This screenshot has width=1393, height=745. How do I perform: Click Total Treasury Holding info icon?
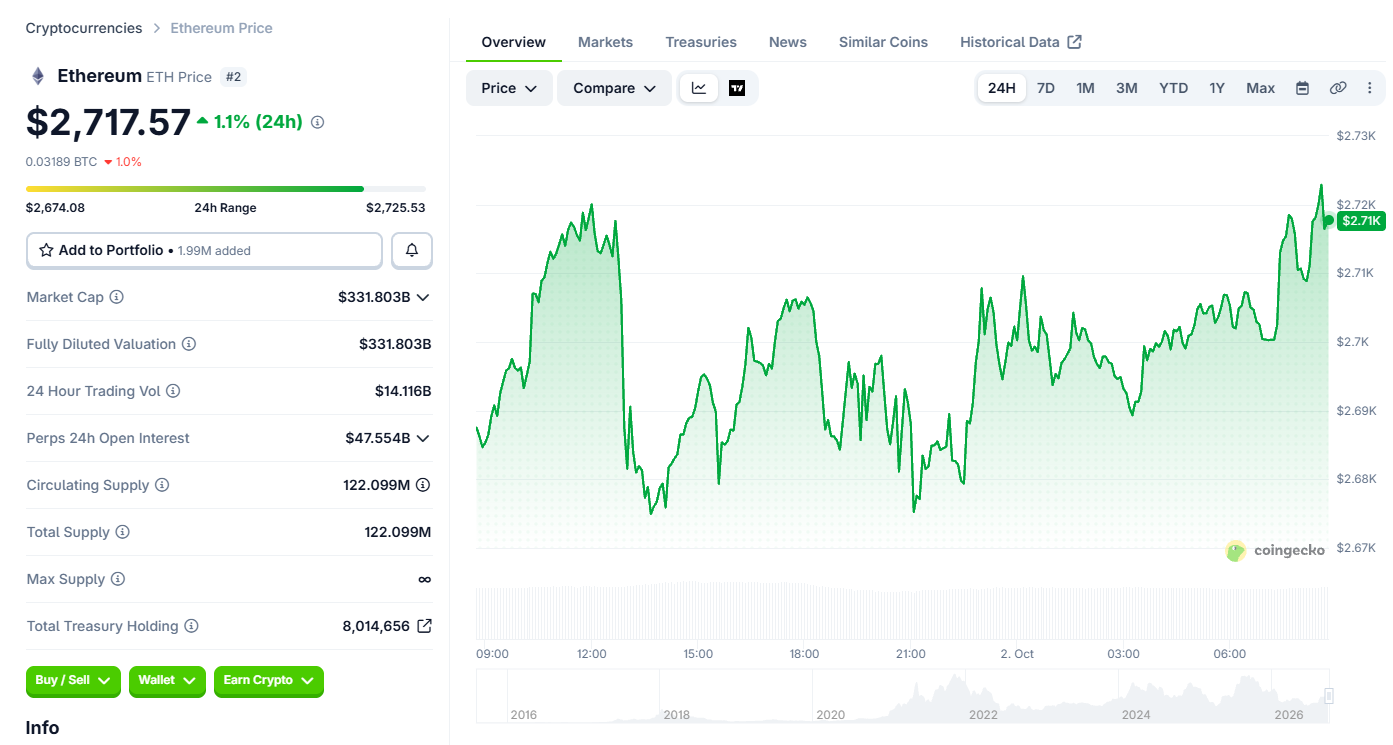point(191,626)
